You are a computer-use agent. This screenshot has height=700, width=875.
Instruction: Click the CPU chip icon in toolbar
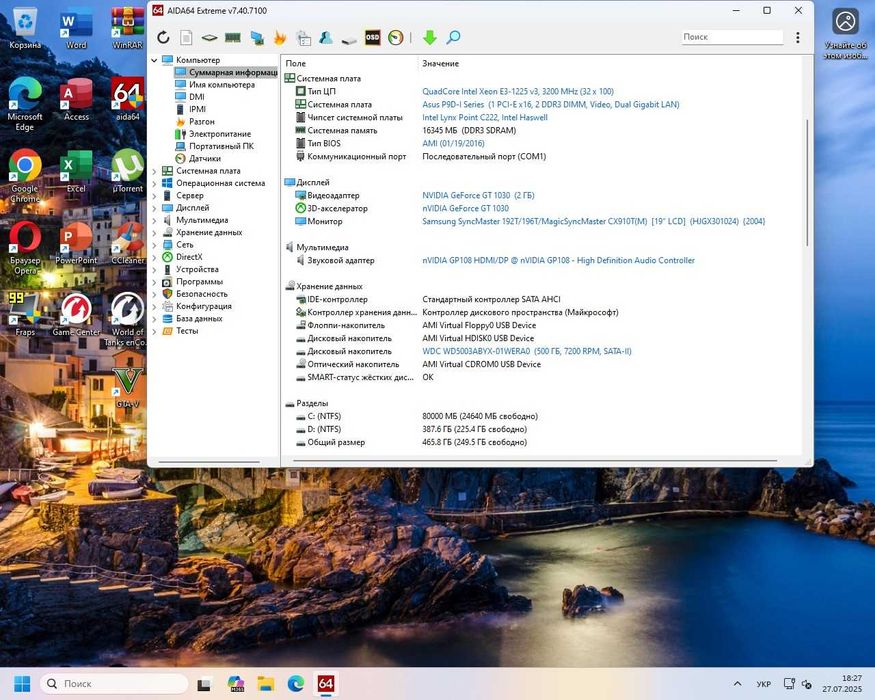click(210, 38)
